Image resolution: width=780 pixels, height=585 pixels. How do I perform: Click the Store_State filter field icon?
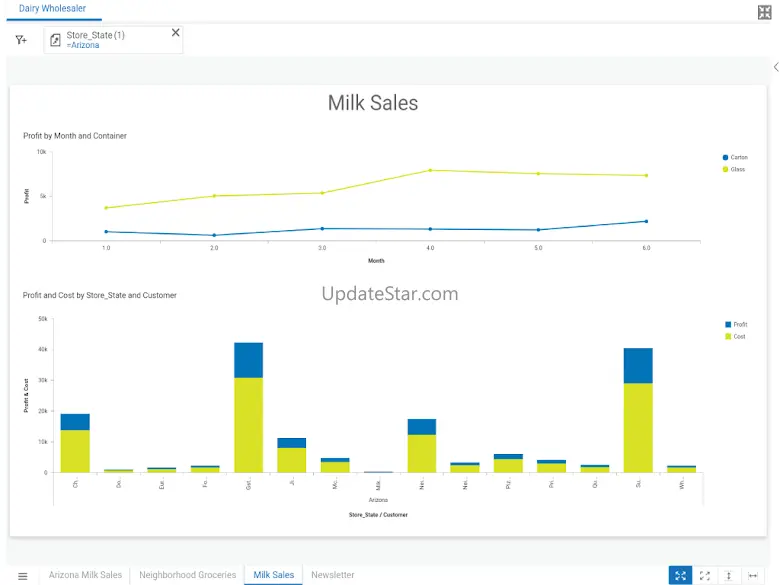56,40
